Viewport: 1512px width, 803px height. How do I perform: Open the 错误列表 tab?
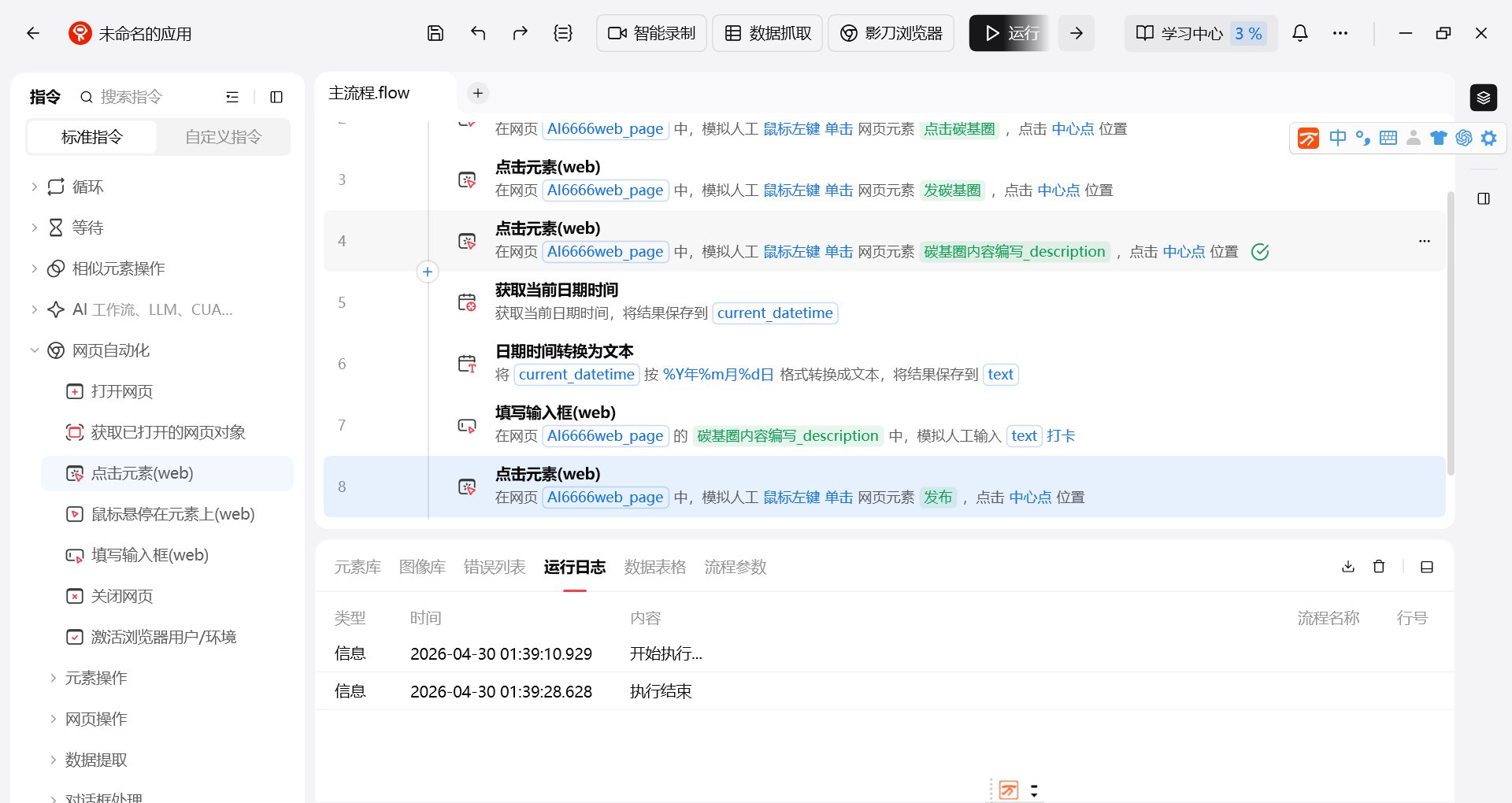pos(494,567)
